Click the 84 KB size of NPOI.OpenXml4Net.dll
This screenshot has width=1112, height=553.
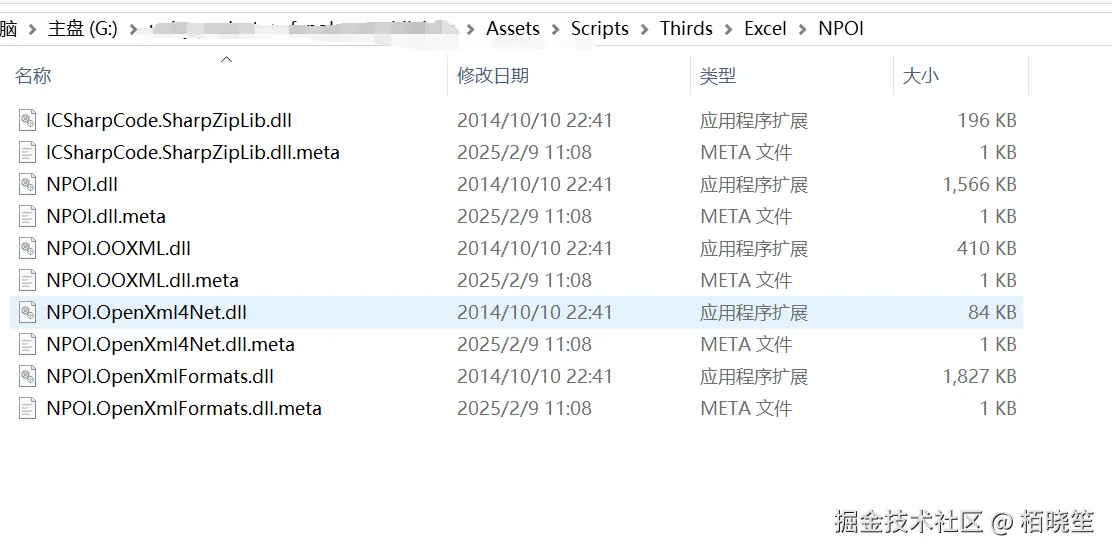coord(992,312)
